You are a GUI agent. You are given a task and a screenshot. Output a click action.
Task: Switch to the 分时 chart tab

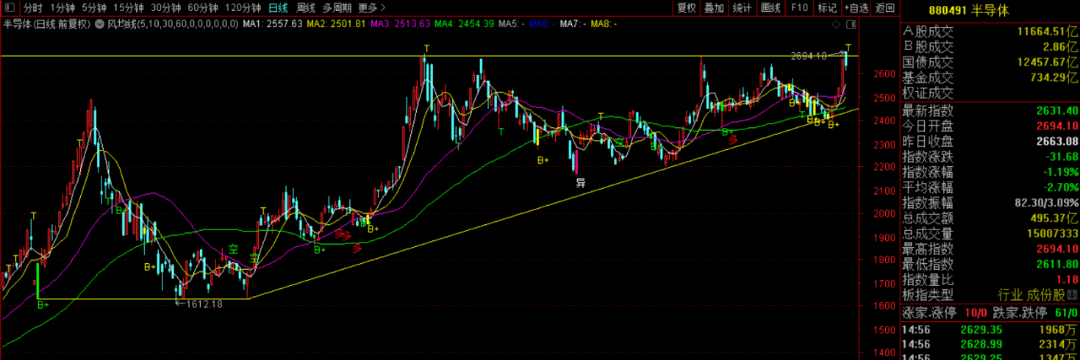click(32, 8)
